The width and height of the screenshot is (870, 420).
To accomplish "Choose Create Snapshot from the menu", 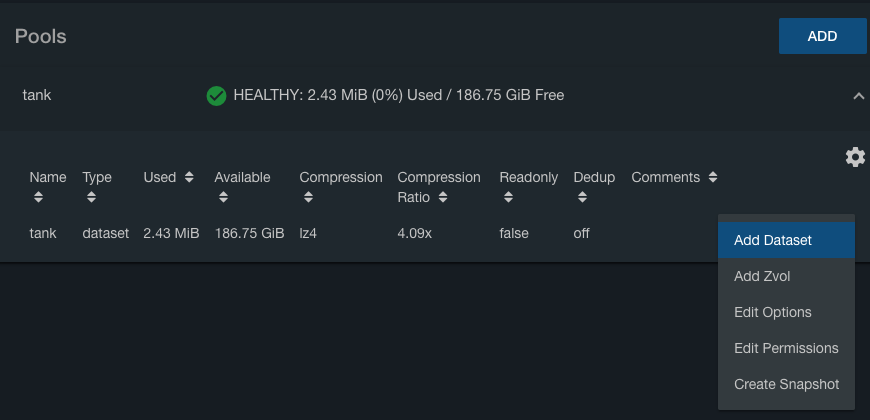I will (786, 384).
